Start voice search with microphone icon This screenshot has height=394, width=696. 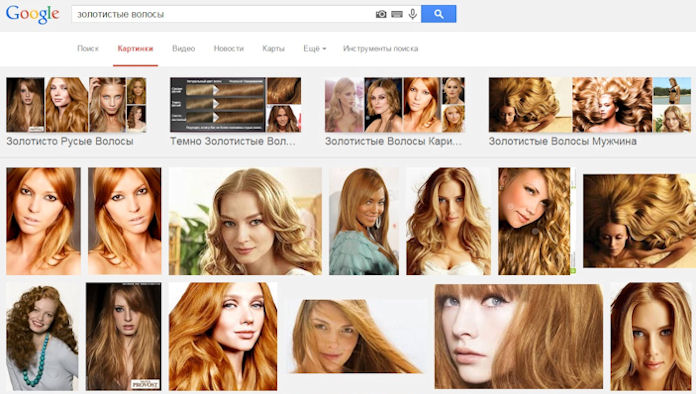[413, 14]
